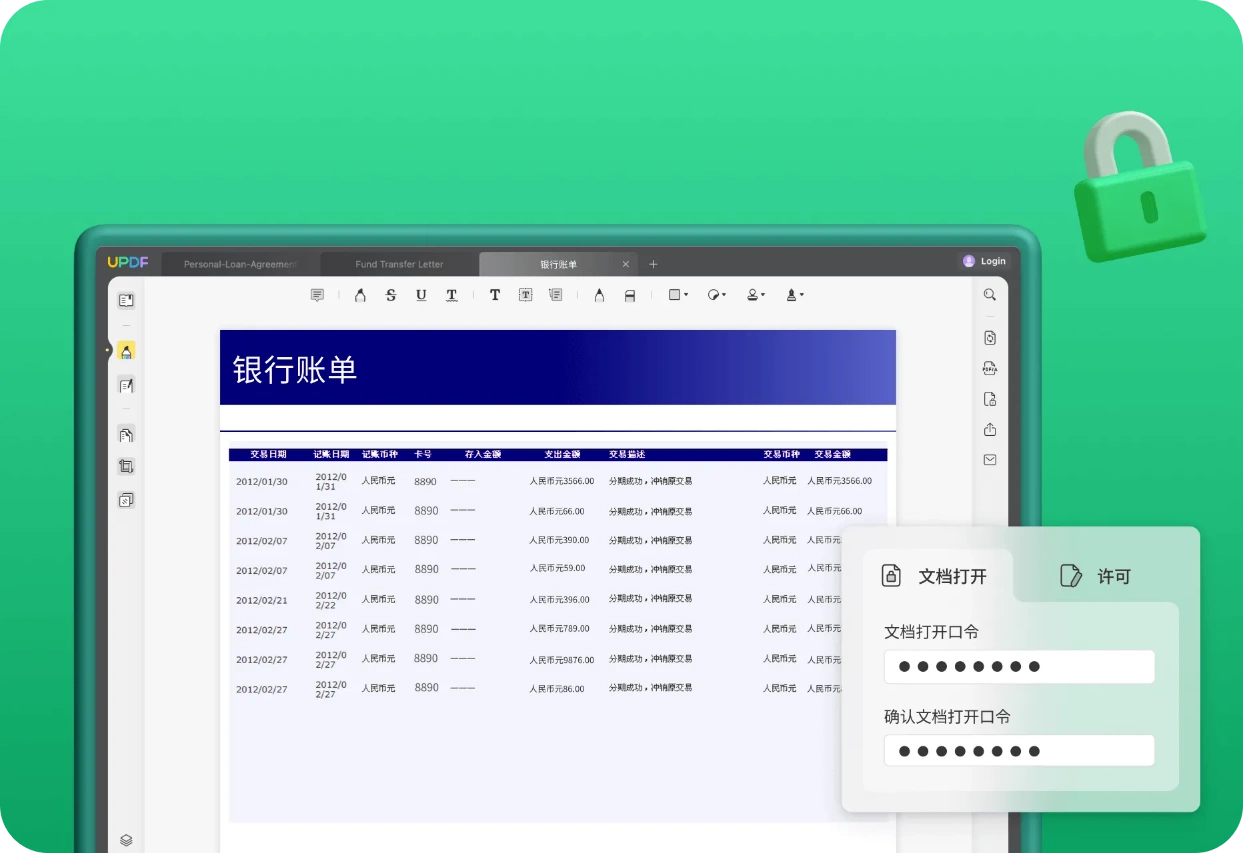Viewport: 1243px width, 853px height.
Task: Select the underline annotation tool
Action: tap(421, 295)
